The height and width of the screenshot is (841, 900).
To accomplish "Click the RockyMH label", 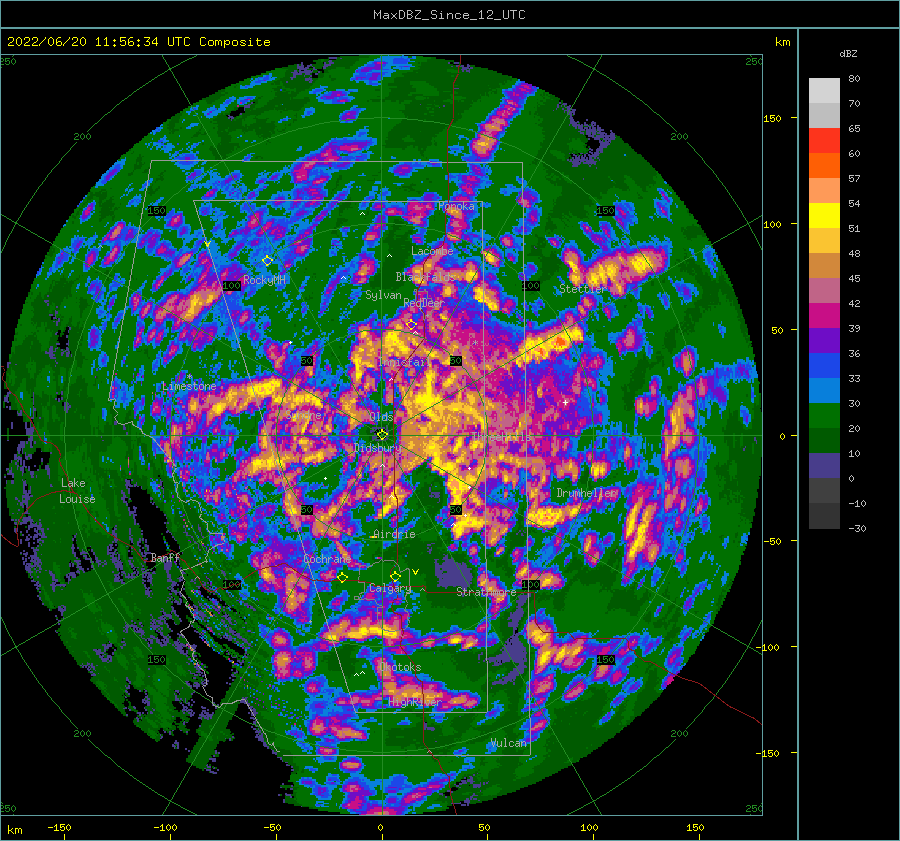I will pos(264,280).
